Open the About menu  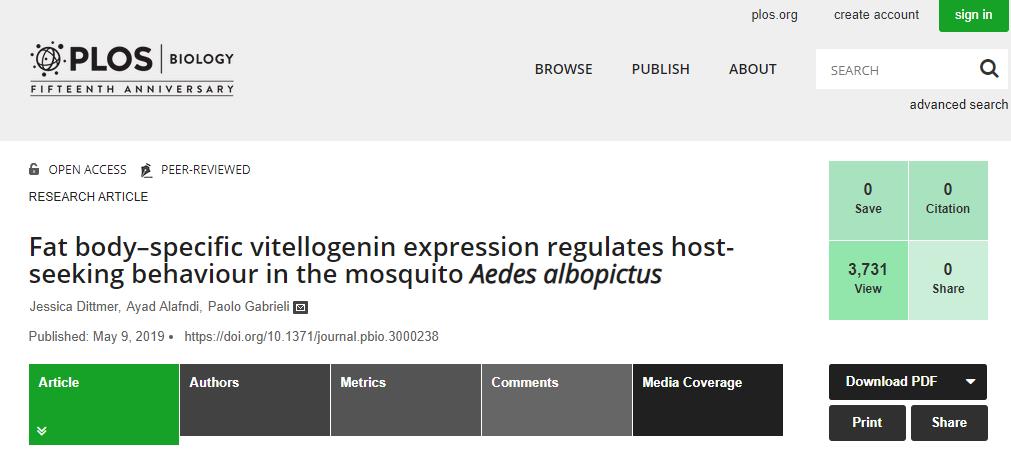(752, 69)
